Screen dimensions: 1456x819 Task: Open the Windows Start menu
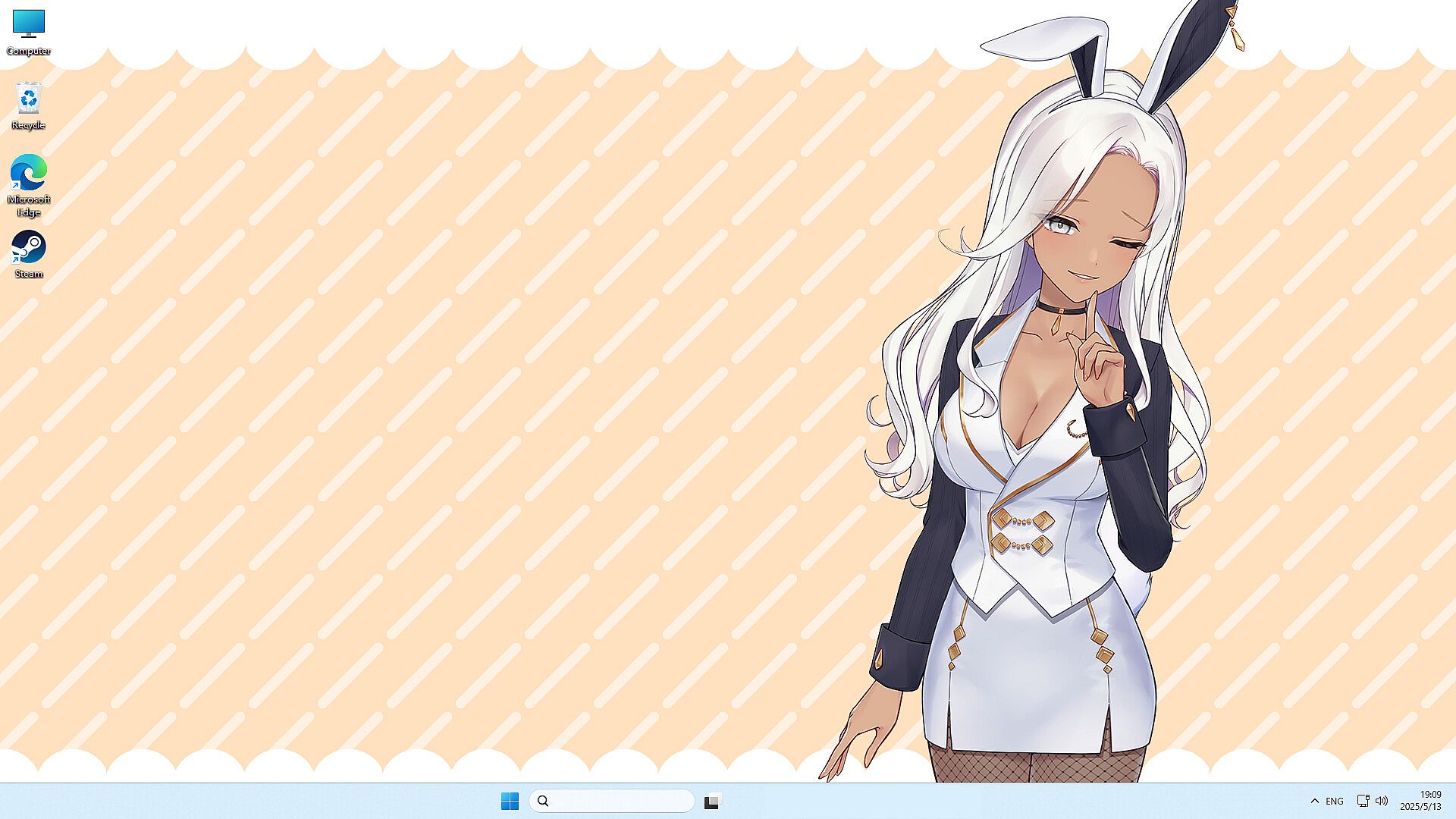pos(510,801)
